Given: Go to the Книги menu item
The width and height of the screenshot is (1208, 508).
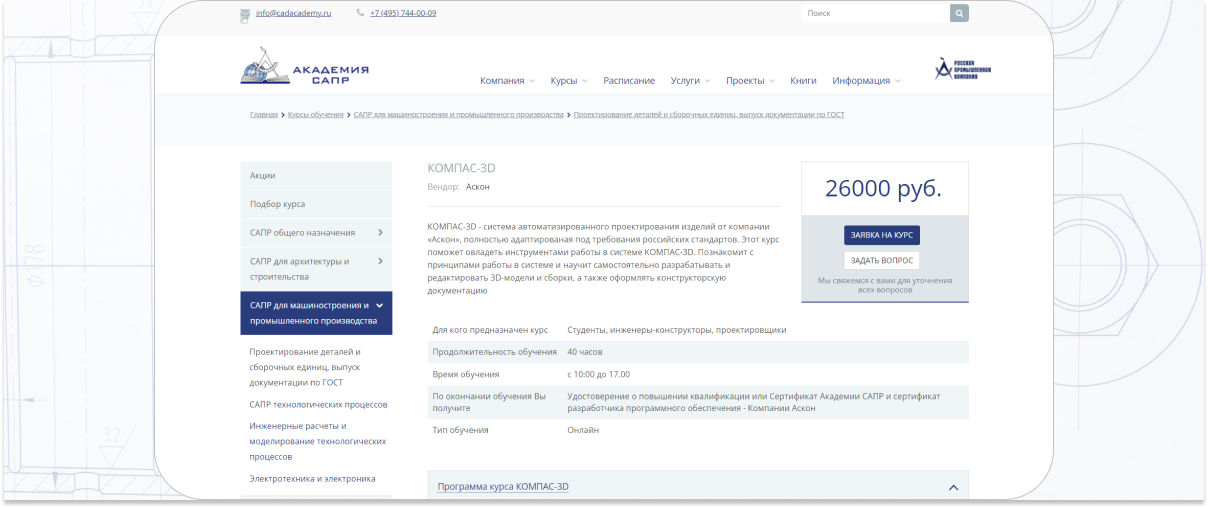Looking at the screenshot, I should tap(803, 81).
